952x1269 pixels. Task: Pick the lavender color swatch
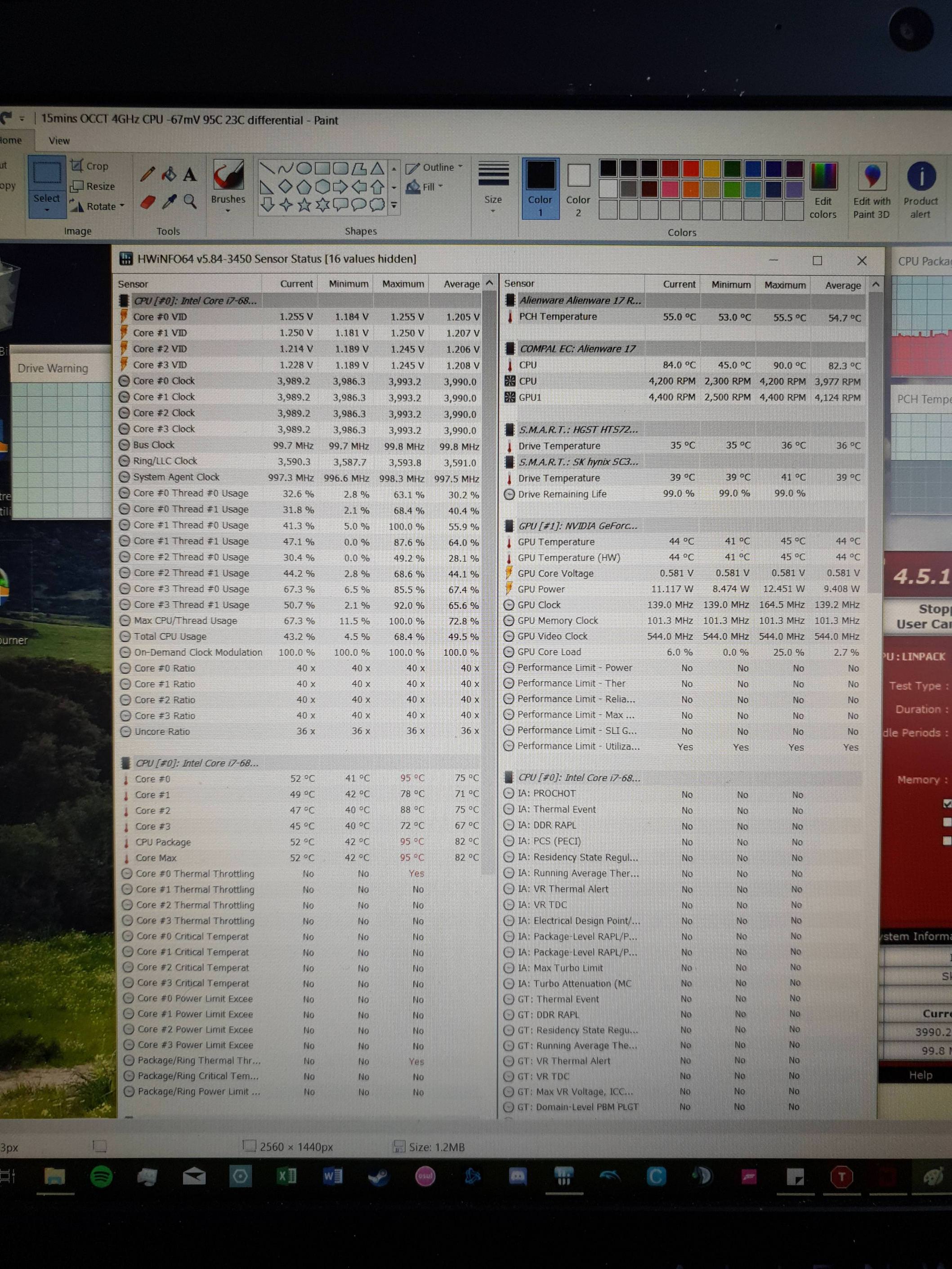(x=794, y=189)
